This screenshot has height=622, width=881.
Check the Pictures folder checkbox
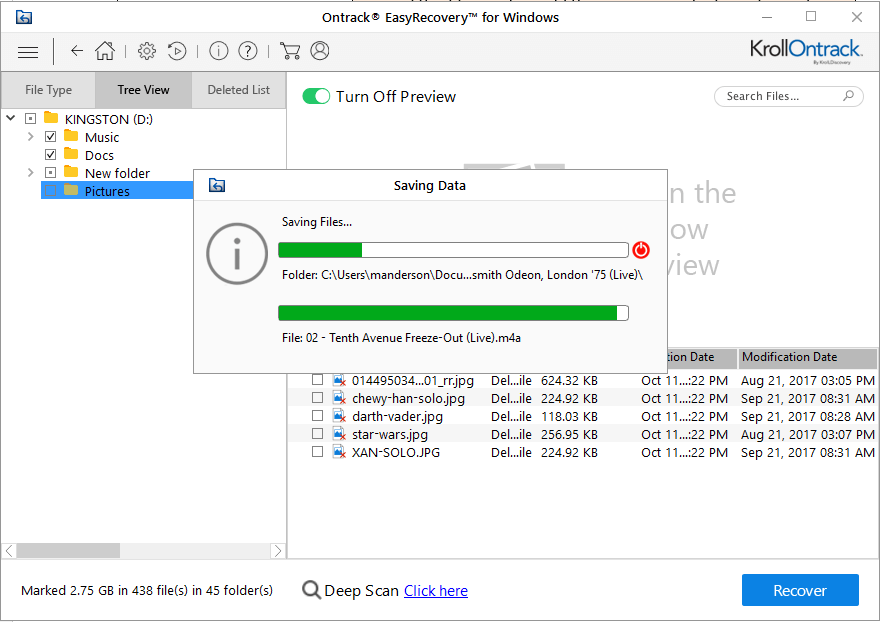point(51,191)
